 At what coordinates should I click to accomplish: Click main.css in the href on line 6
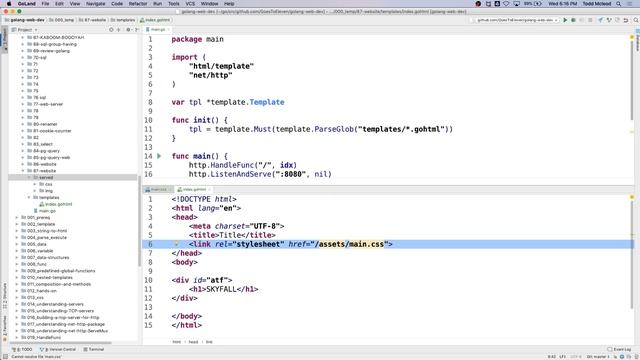367,244
